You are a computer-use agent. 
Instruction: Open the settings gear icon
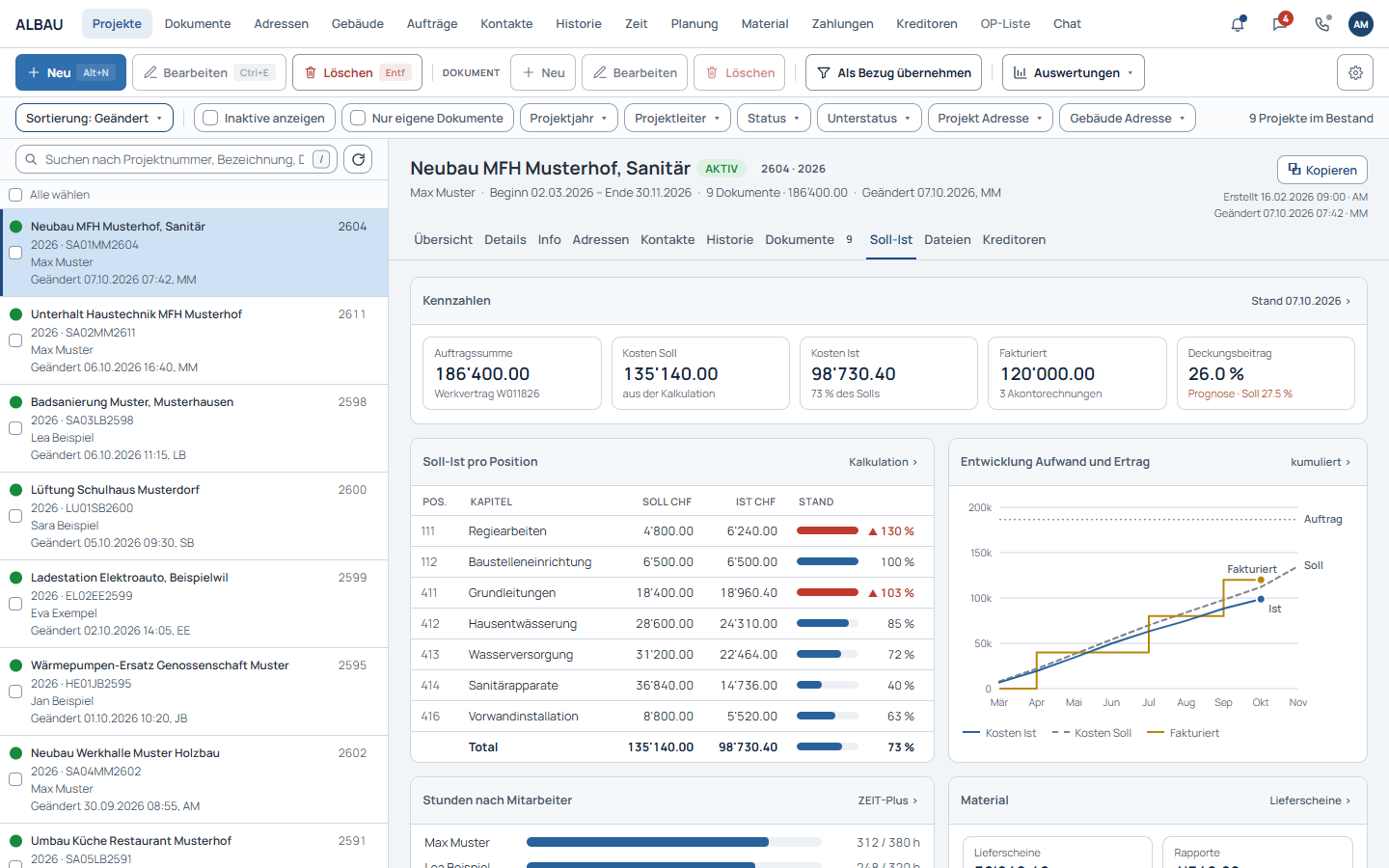coord(1355,72)
